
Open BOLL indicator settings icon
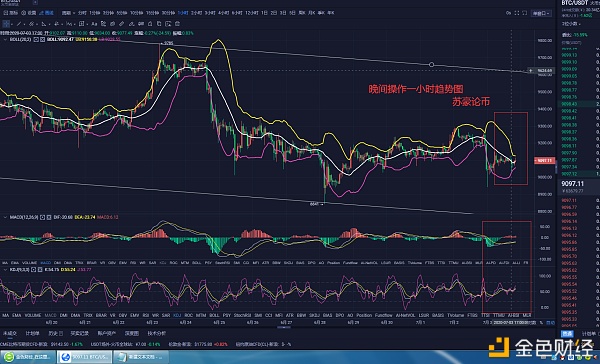coord(36,39)
